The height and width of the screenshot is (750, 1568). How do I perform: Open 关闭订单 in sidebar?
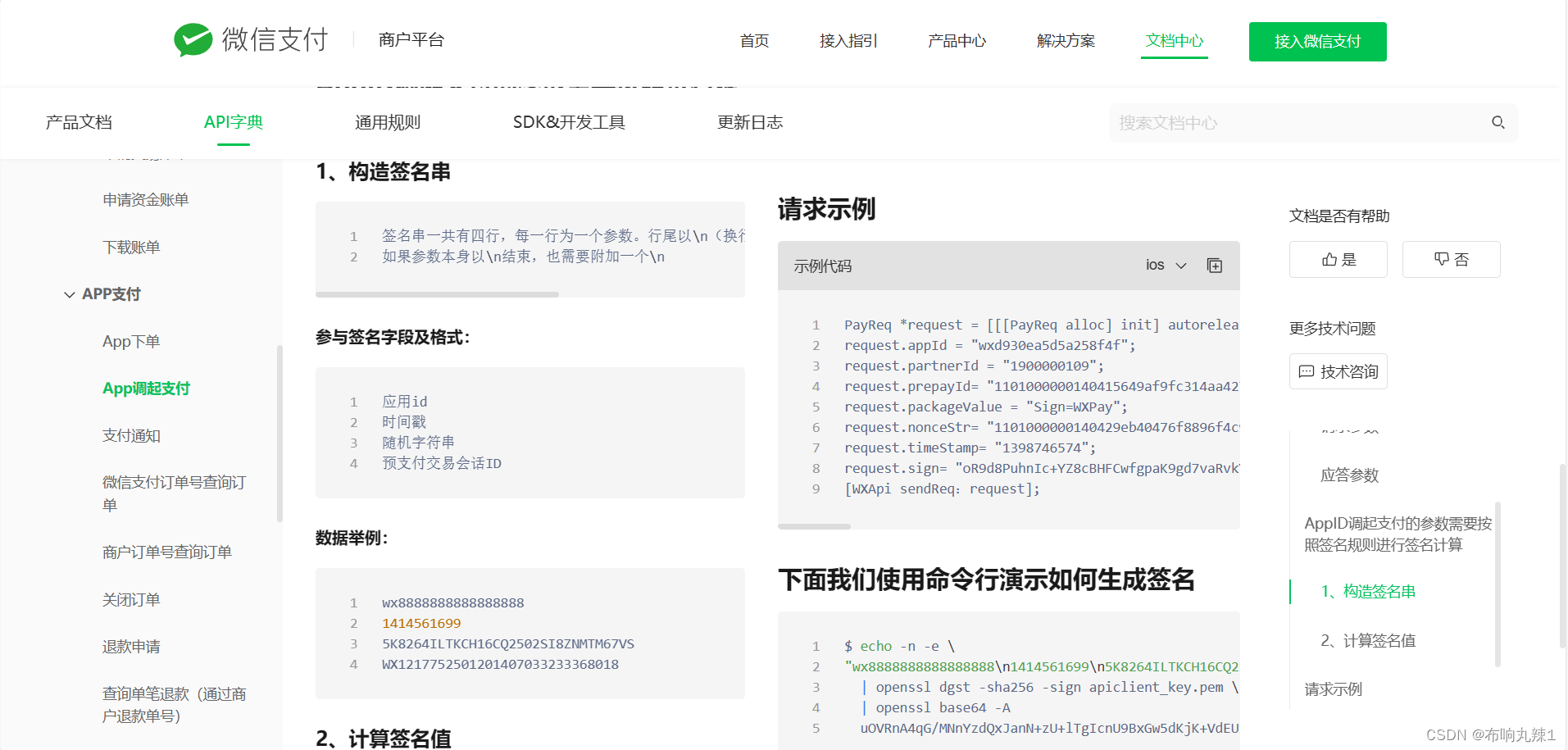pos(131,600)
